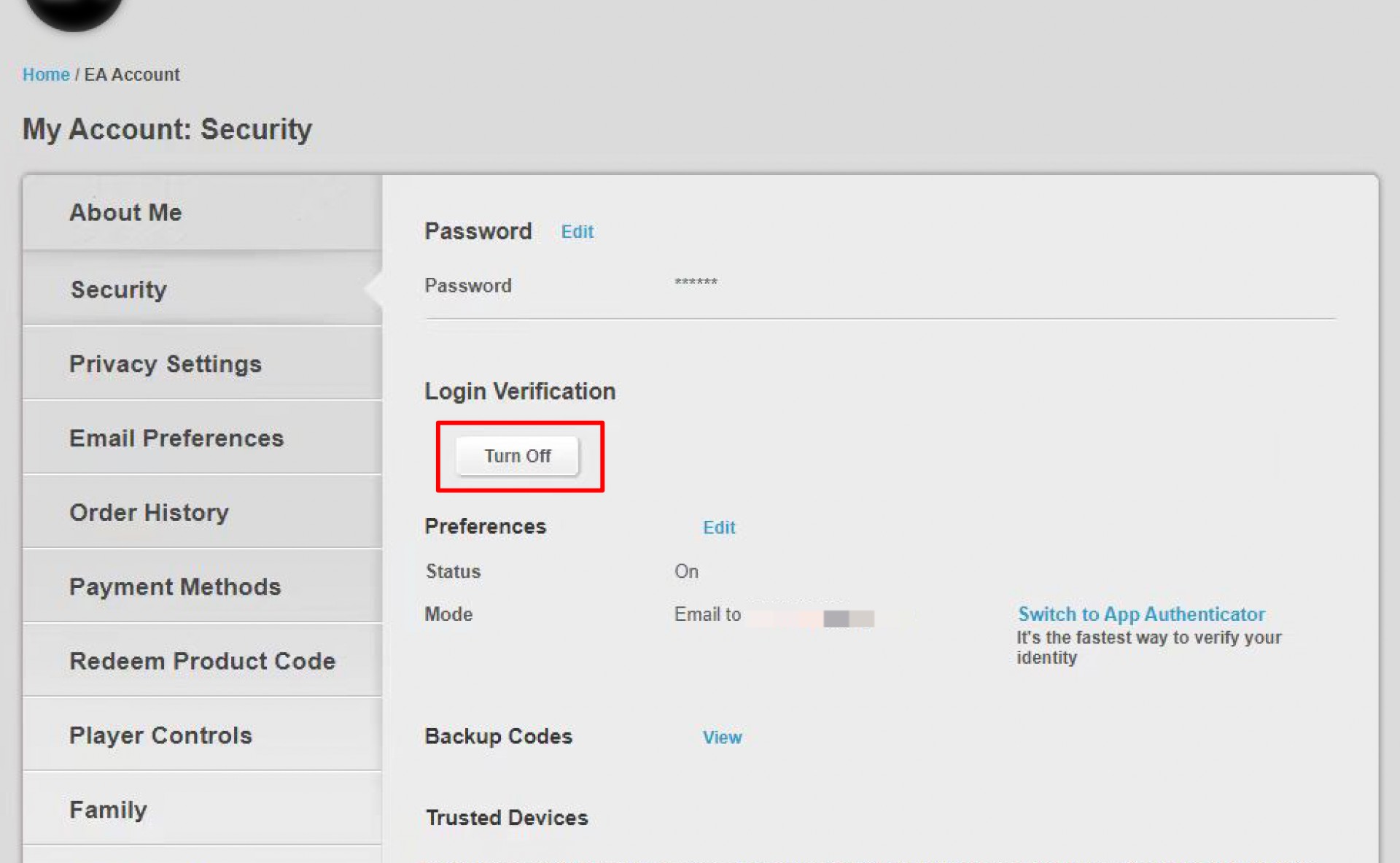The width and height of the screenshot is (1400, 863).
Task: Open Privacy Settings in the sidebar
Action: point(202,363)
